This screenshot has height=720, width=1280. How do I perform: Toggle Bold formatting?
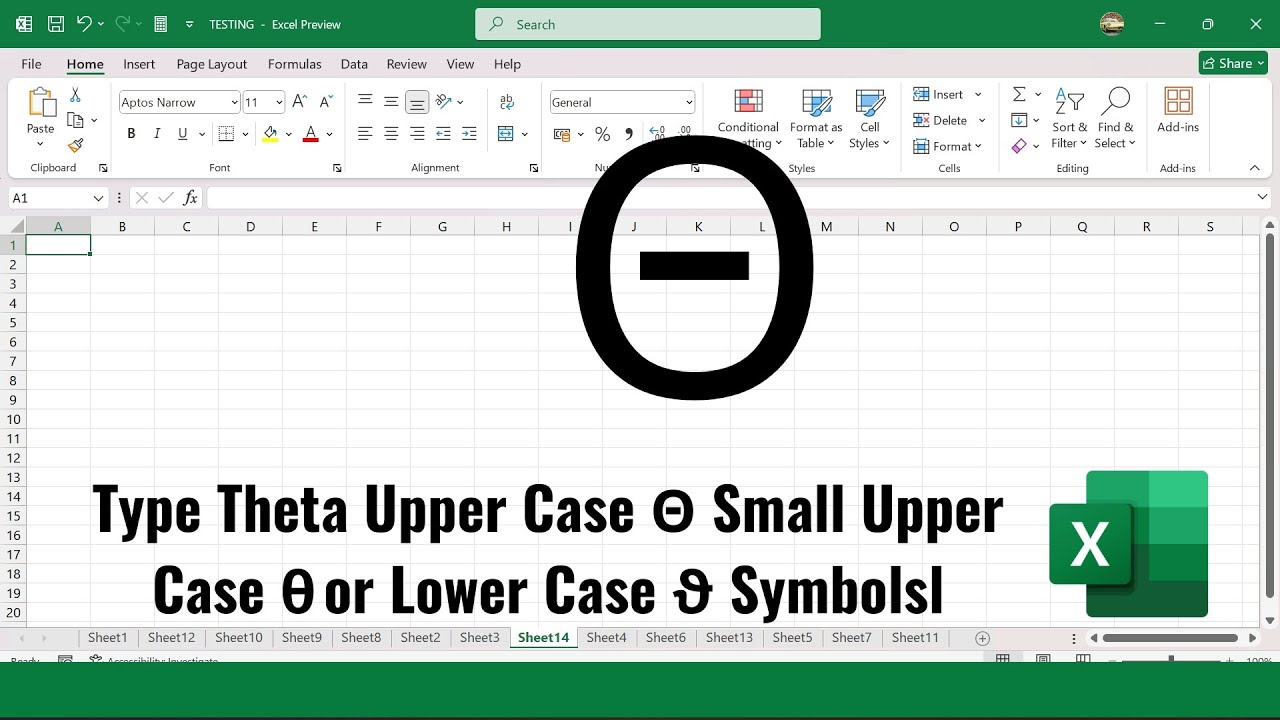(131, 134)
